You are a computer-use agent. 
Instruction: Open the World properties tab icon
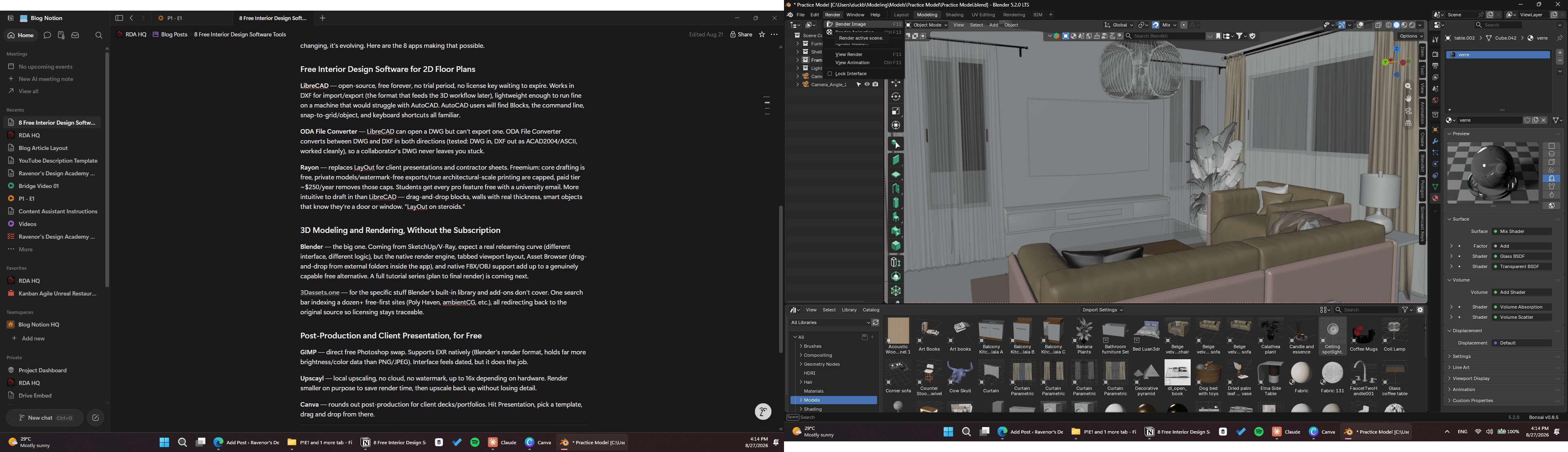[1435, 101]
